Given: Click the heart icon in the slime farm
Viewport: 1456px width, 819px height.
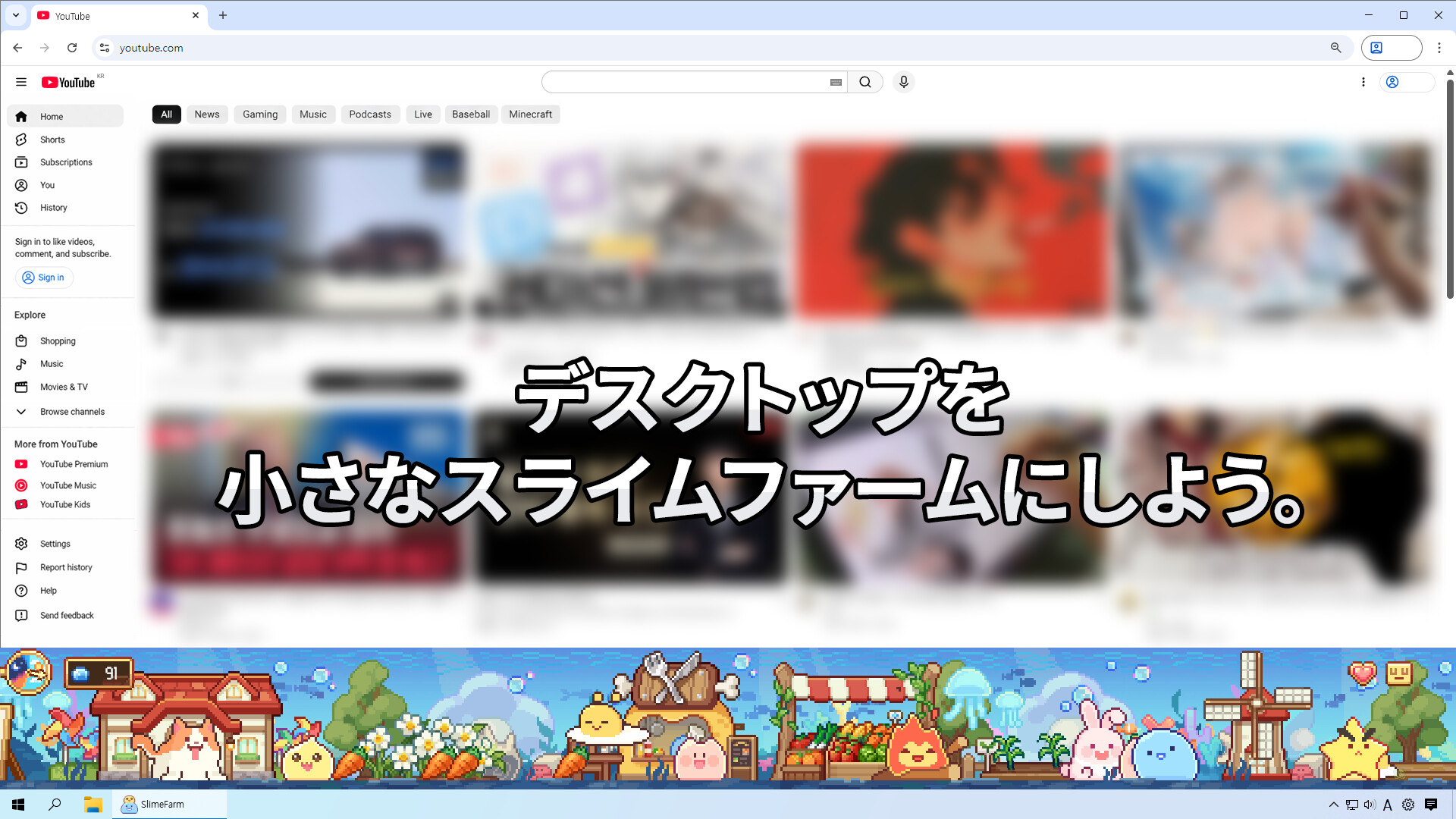Looking at the screenshot, I should pos(1362,673).
